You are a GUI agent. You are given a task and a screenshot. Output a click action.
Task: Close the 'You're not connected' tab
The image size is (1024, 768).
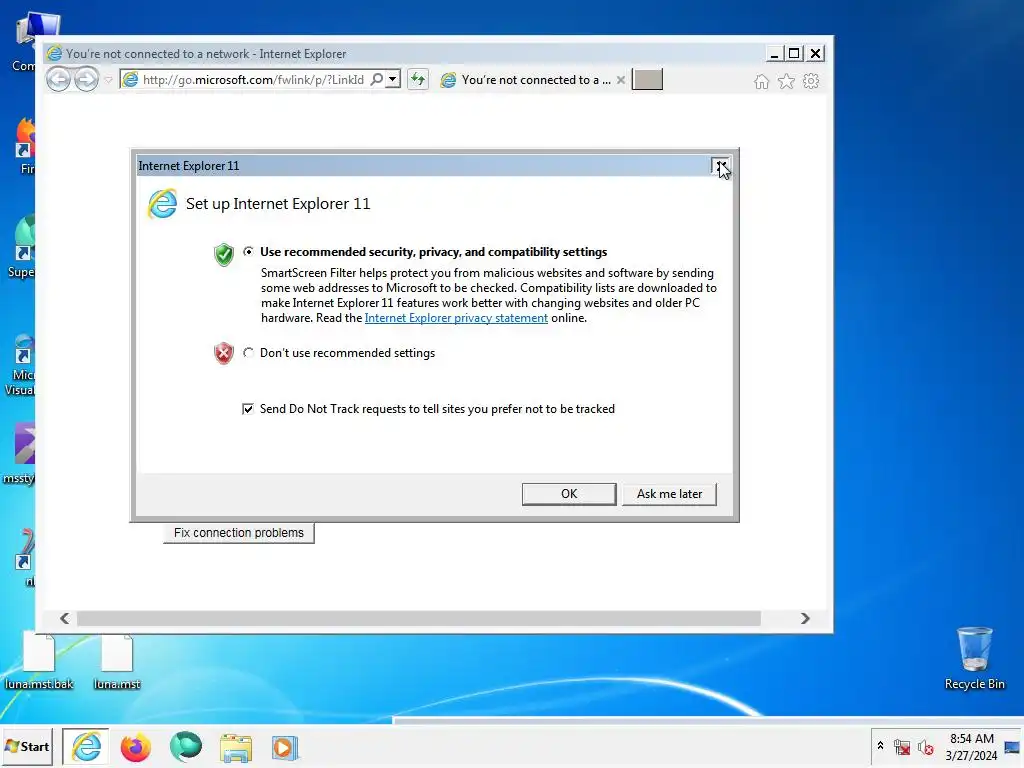(621, 80)
